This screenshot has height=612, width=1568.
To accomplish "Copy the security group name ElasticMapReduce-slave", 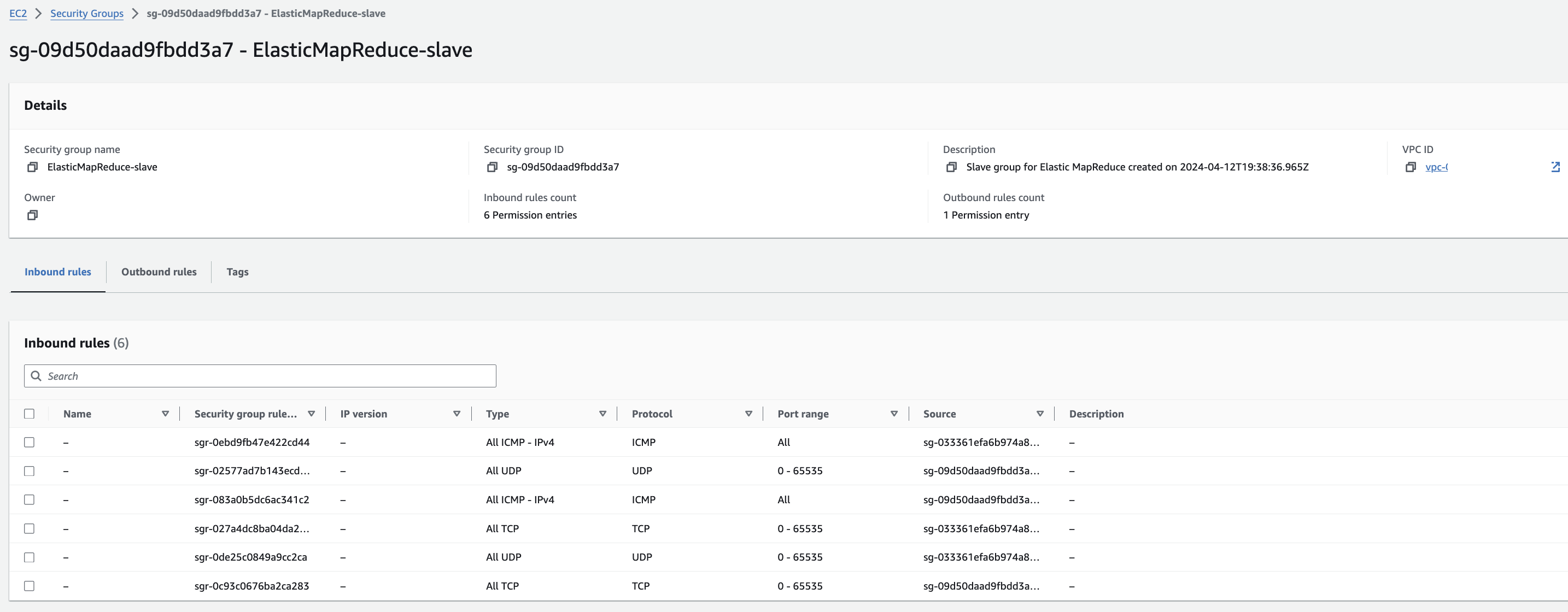I will (x=32, y=167).
